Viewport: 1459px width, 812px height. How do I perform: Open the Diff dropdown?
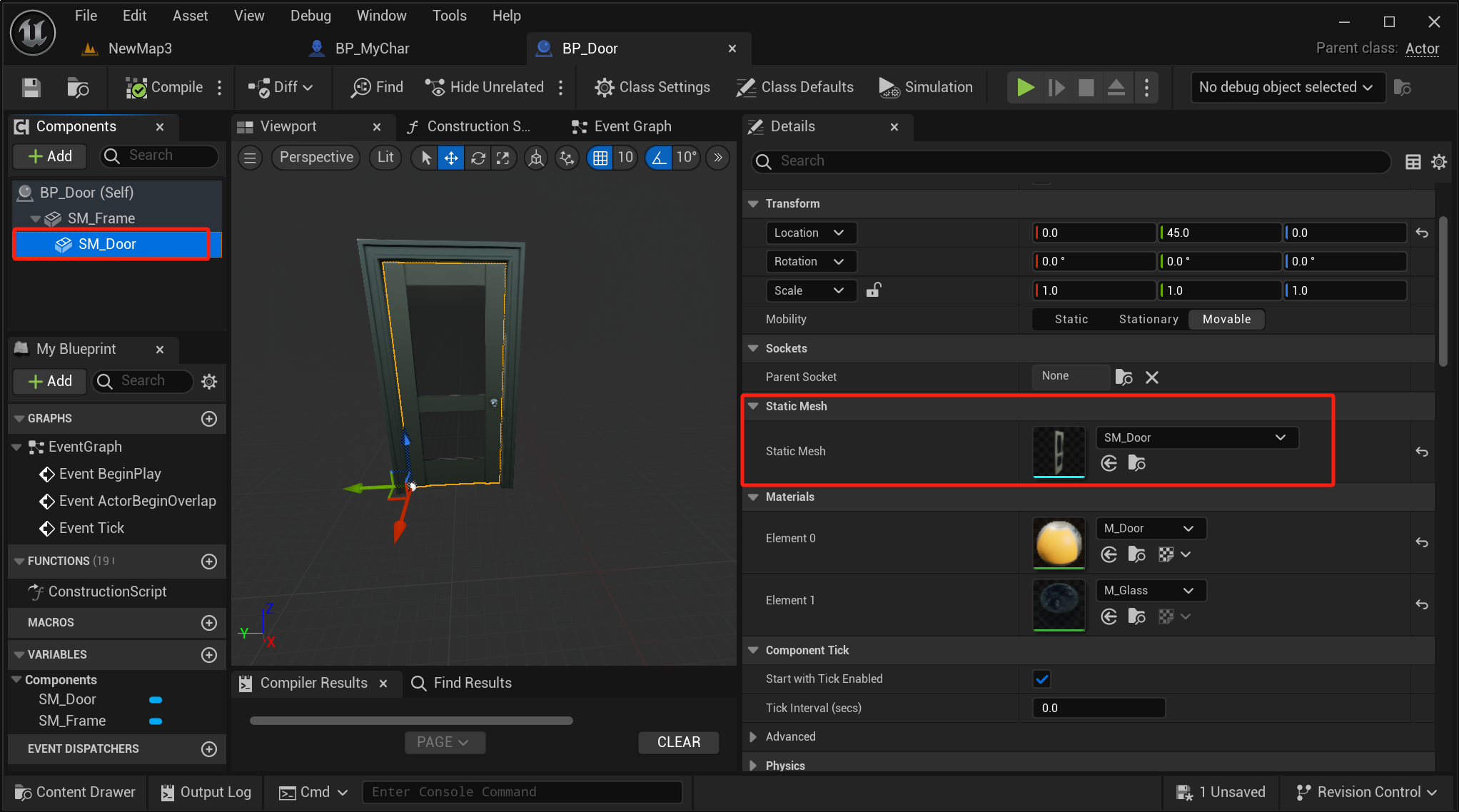[281, 87]
